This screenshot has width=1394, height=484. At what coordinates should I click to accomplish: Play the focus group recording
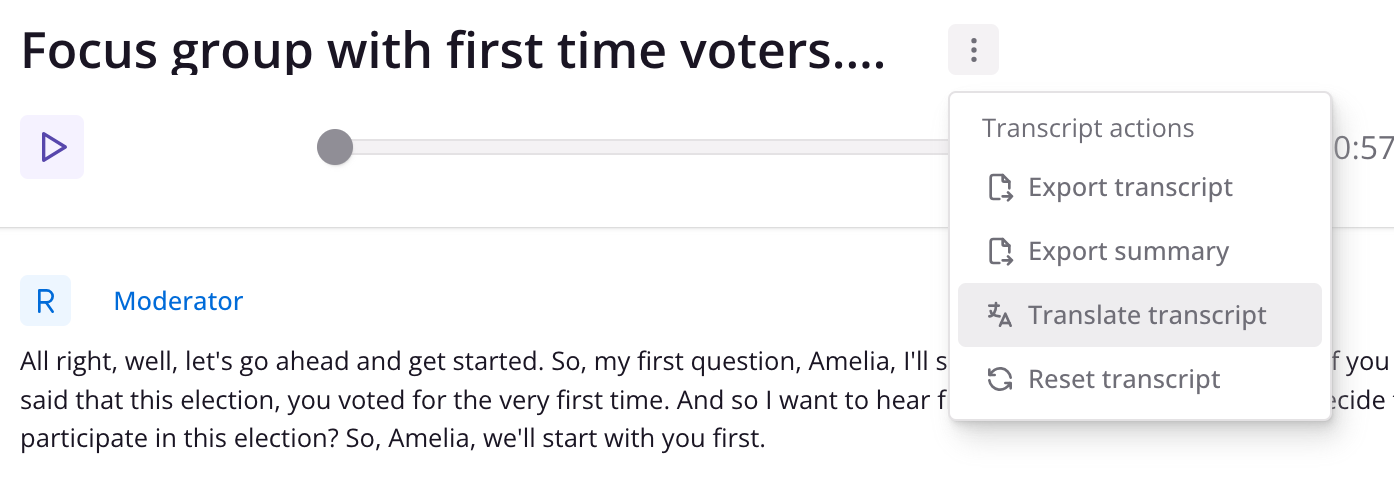(52, 148)
